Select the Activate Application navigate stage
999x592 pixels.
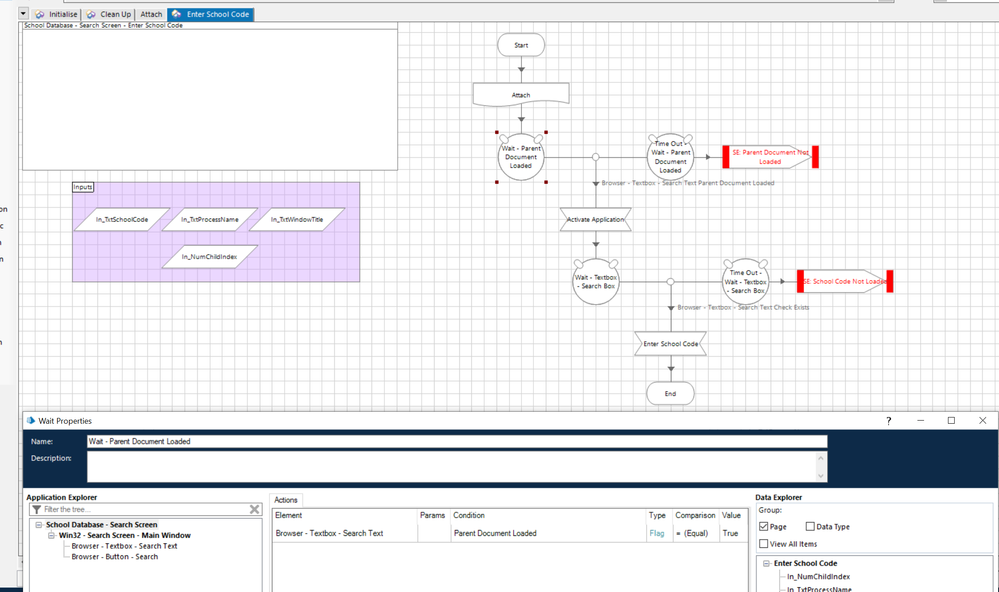pos(595,219)
